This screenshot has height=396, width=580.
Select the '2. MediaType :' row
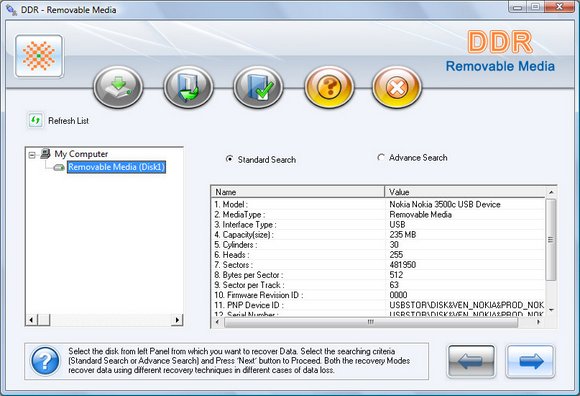[378, 214]
